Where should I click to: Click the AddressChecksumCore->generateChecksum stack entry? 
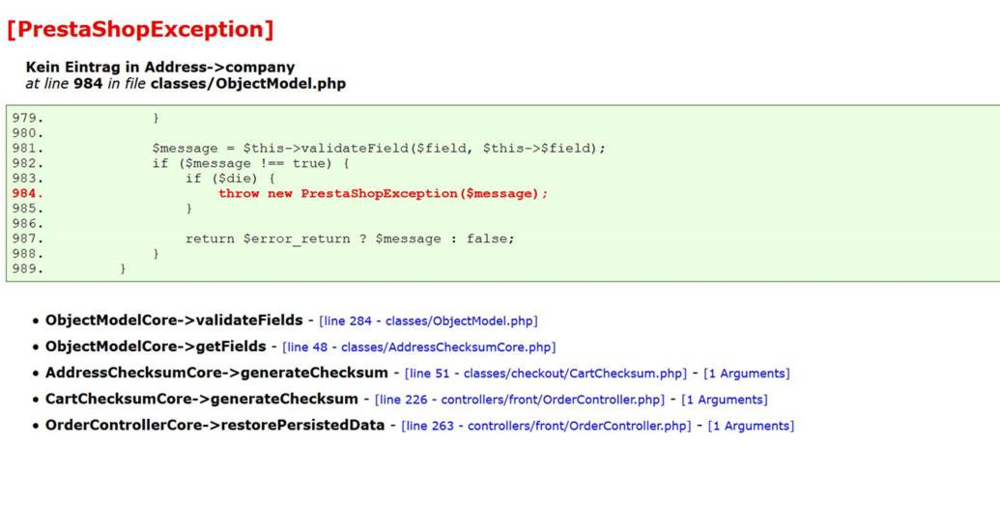point(217,373)
